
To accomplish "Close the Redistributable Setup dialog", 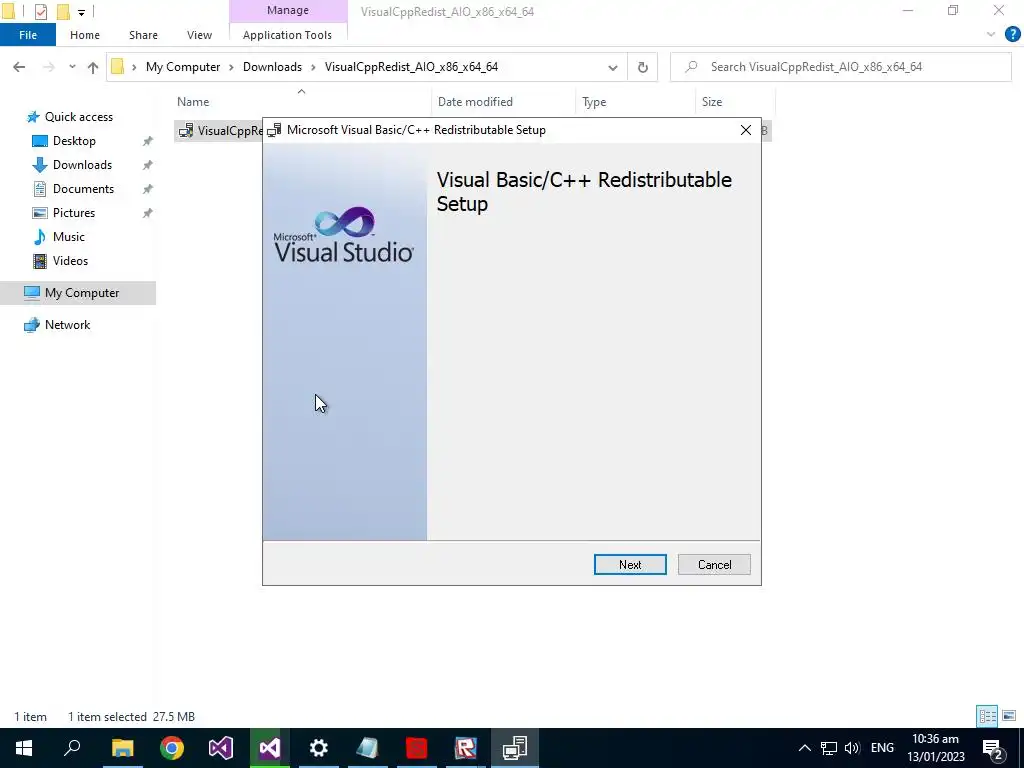I will pyautogui.click(x=745, y=130).
